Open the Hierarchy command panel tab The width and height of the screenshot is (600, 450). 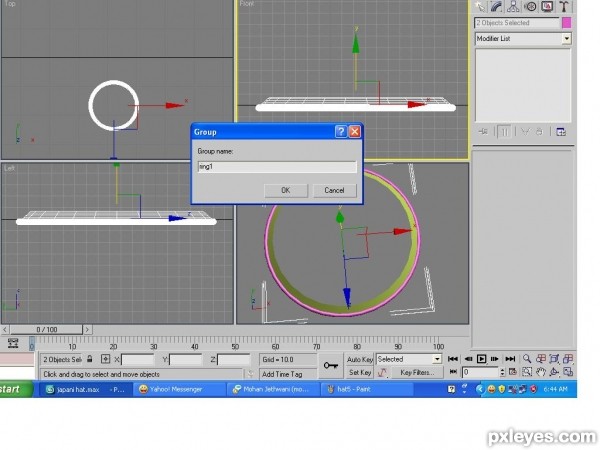513,7
